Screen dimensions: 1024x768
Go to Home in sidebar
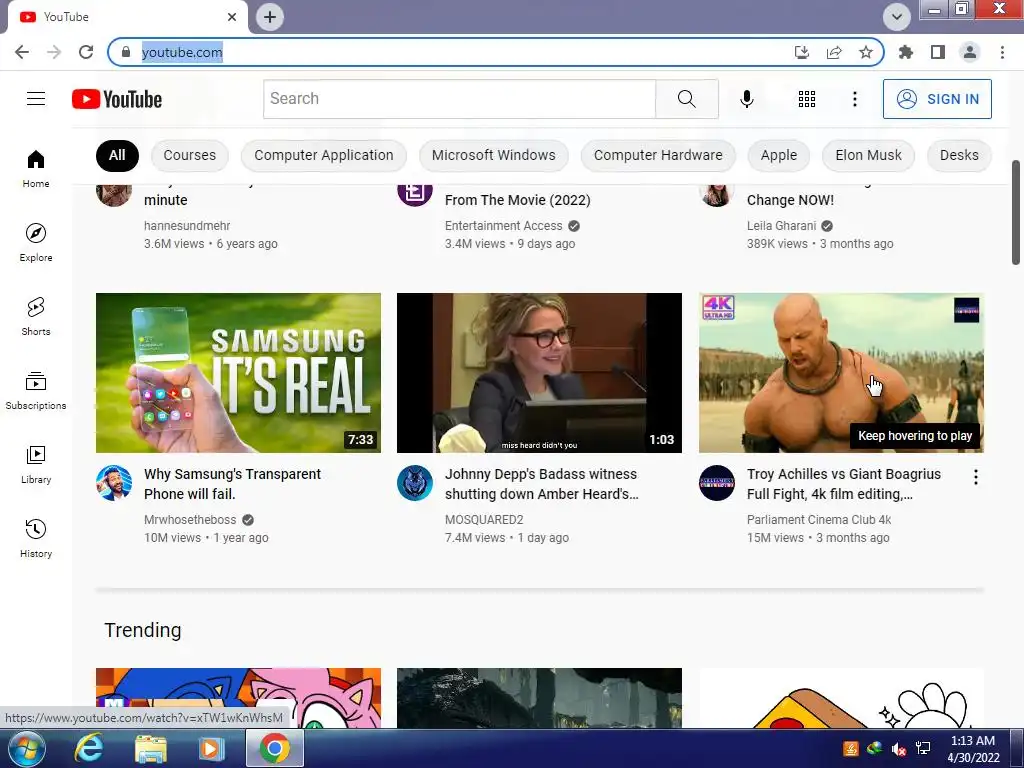click(x=36, y=168)
